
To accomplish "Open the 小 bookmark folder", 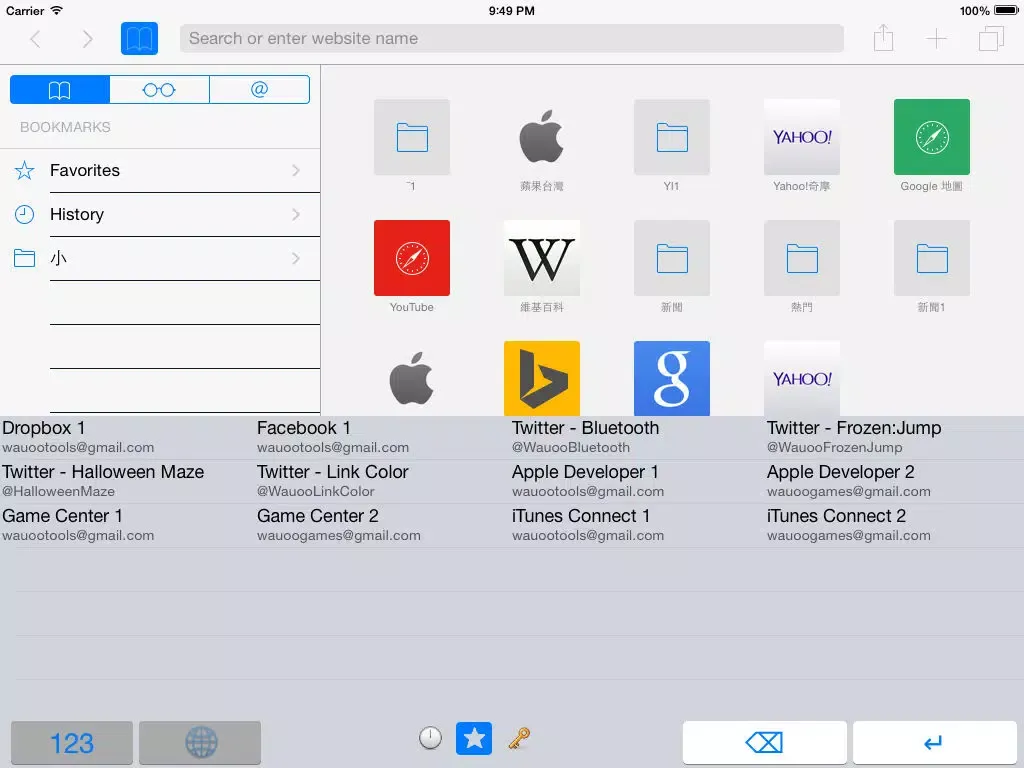I will tap(160, 258).
